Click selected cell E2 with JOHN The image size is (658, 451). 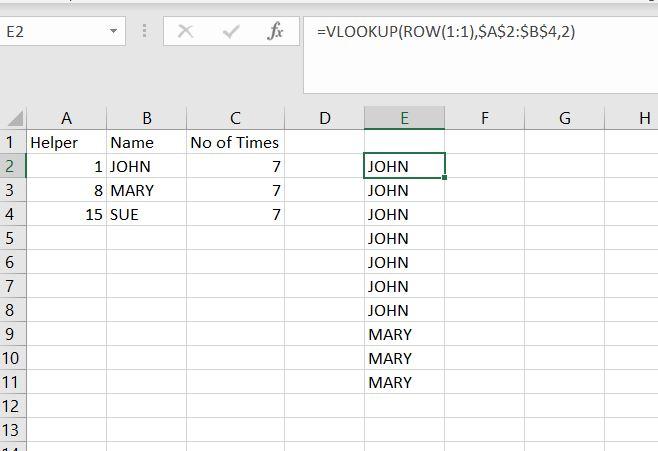(x=404, y=166)
